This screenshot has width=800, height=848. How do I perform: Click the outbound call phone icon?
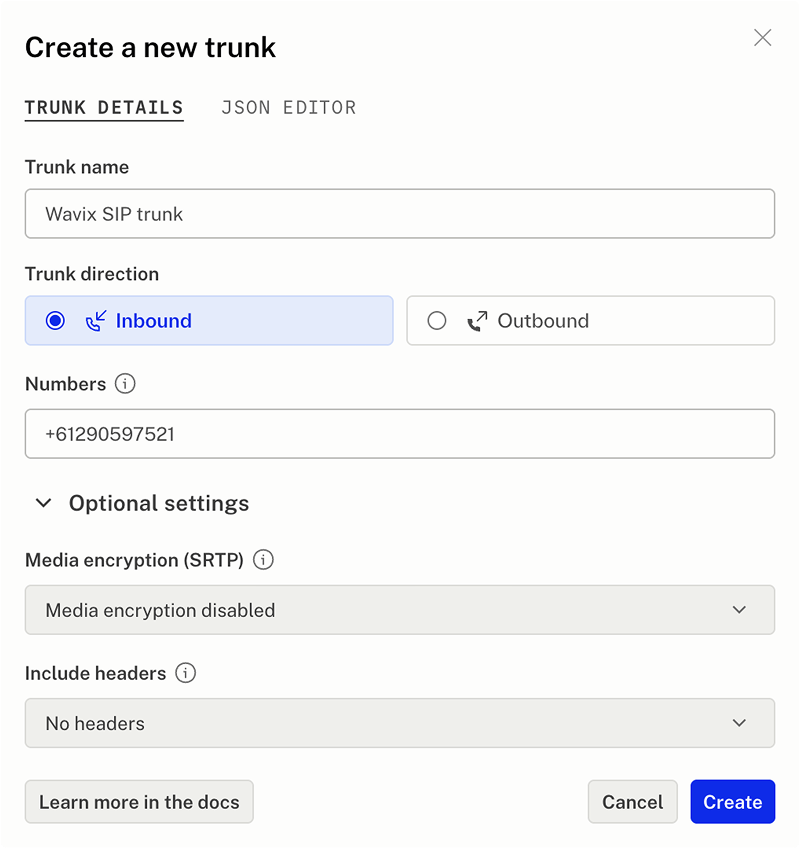478,321
